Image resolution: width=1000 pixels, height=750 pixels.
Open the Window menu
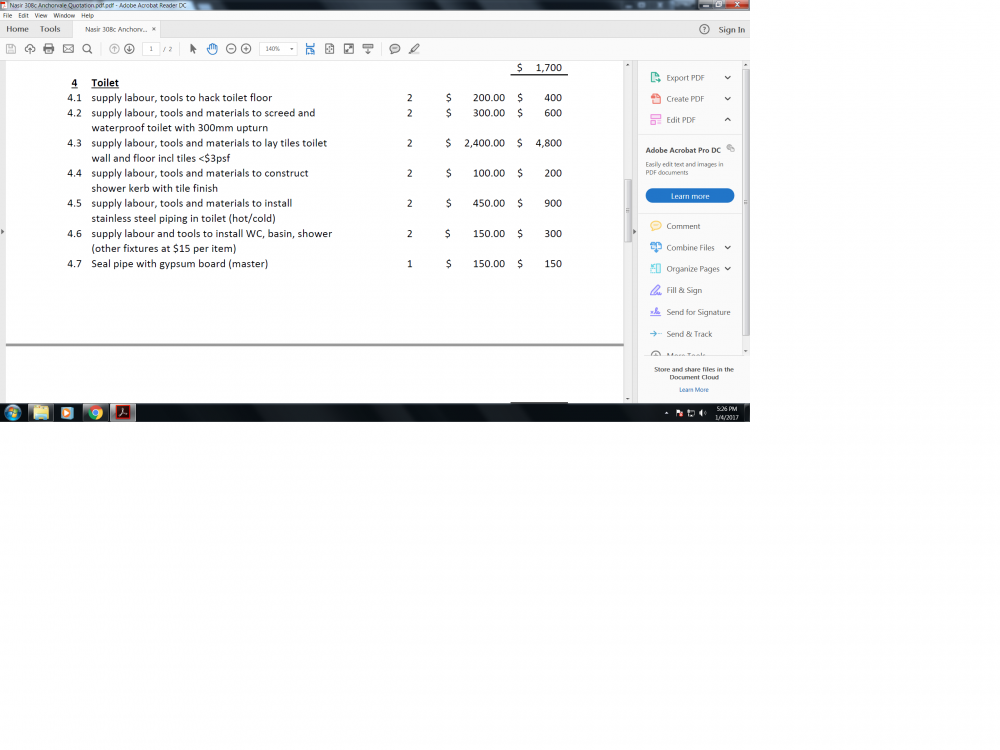pyautogui.click(x=64, y=15)
